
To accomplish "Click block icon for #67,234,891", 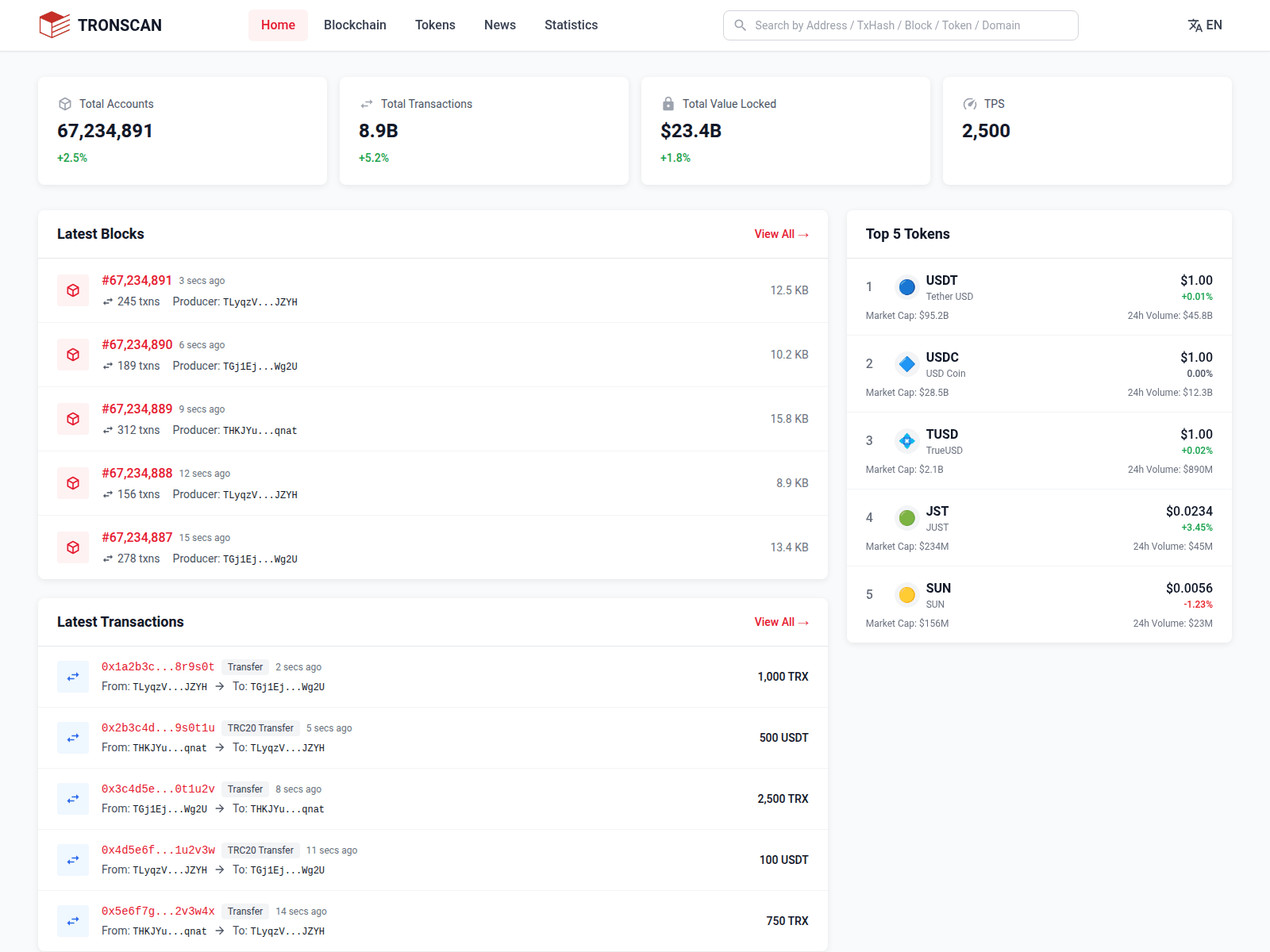I will pos(73,290).
